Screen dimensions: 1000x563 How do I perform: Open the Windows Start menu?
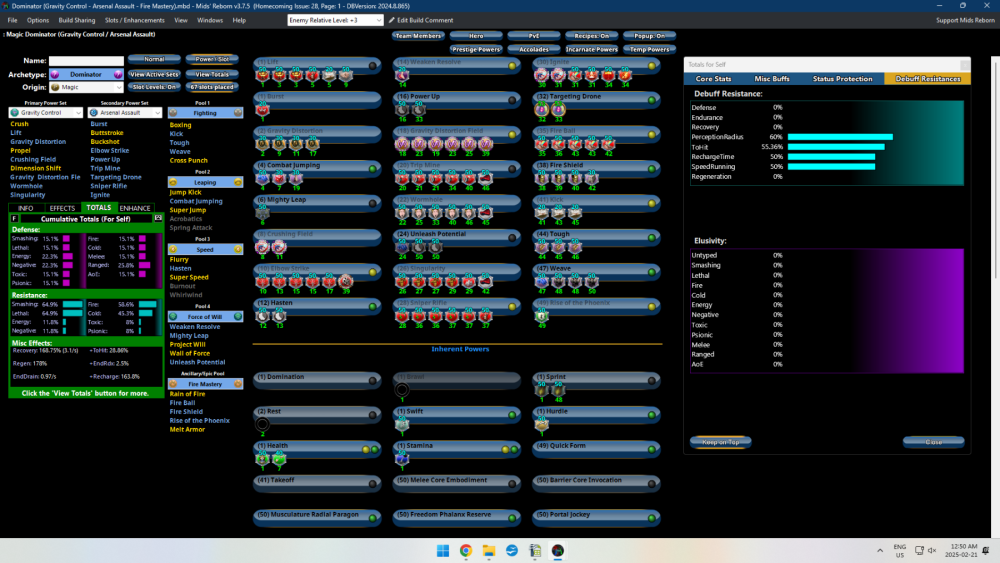(x=443, y=551)
